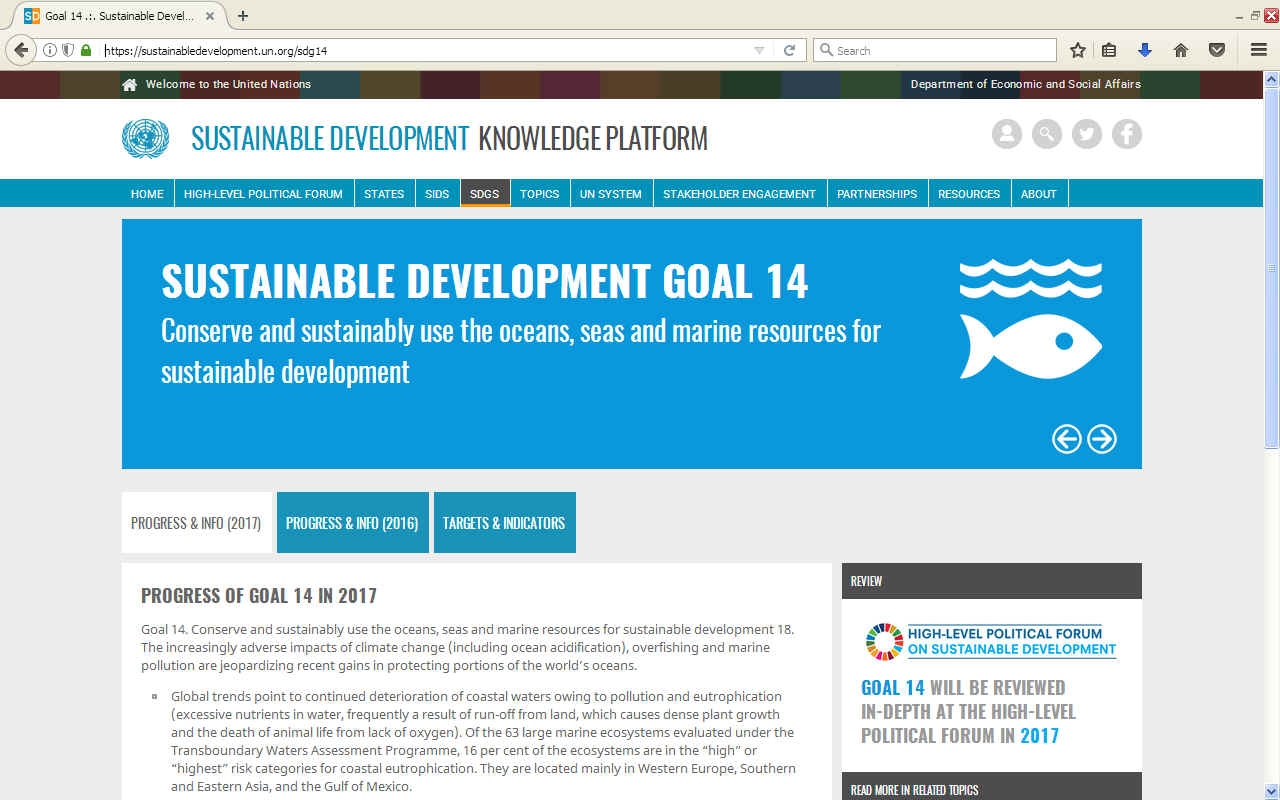Open the Firefox hamburger menu
1280x800 pixels.
[x=1259, y=50]
